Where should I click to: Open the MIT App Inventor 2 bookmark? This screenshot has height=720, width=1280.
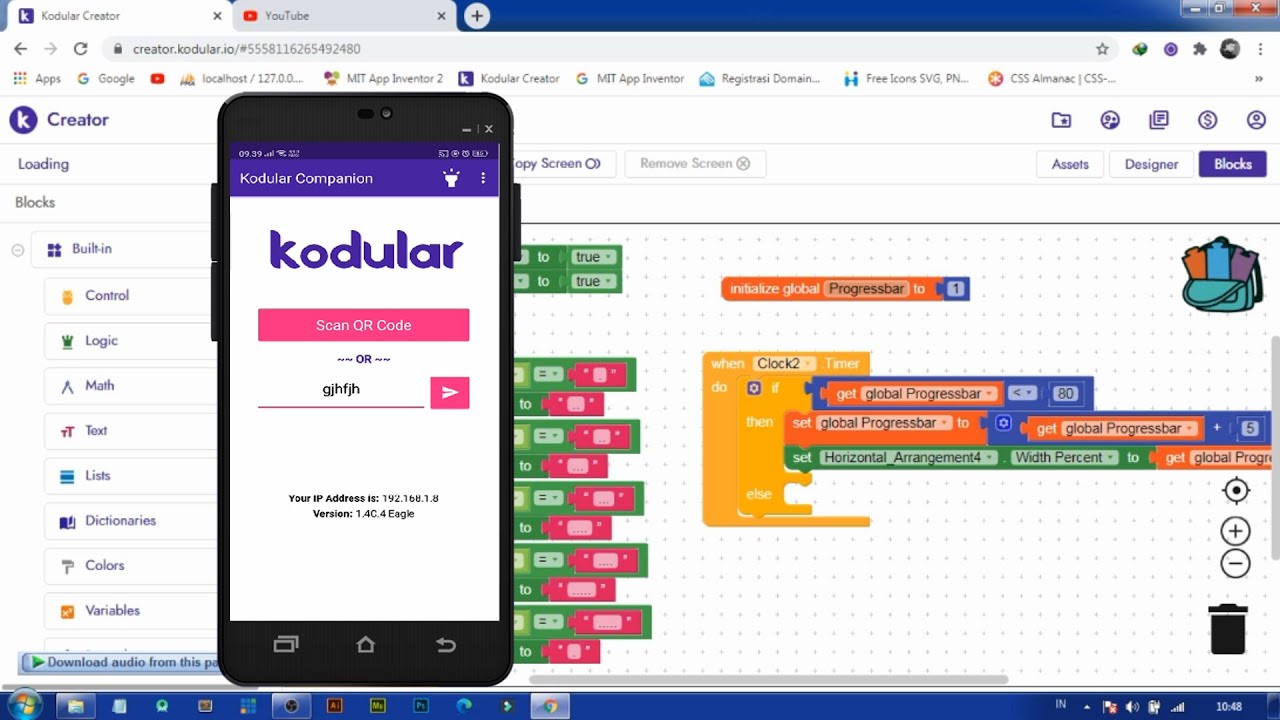click(384, 78)
